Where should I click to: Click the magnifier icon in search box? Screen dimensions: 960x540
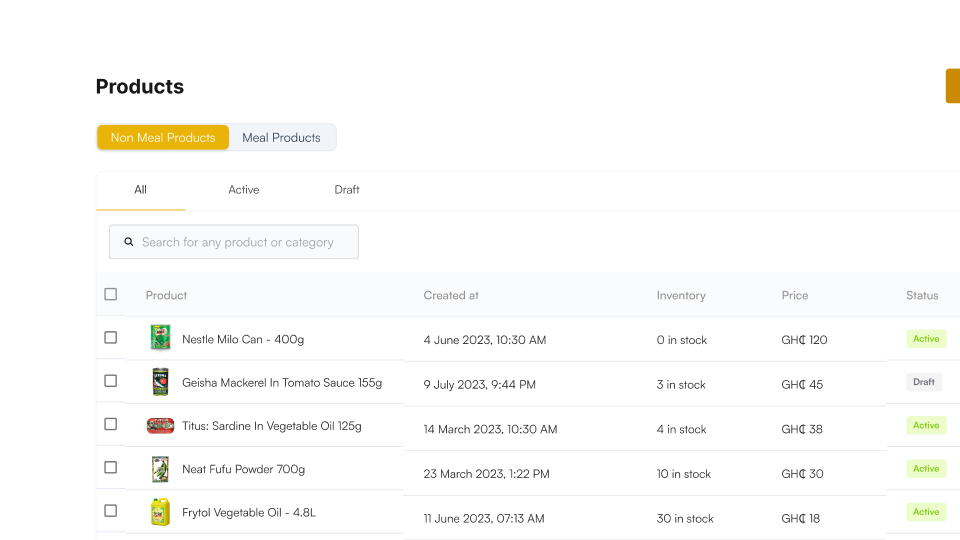click(128, 242)
